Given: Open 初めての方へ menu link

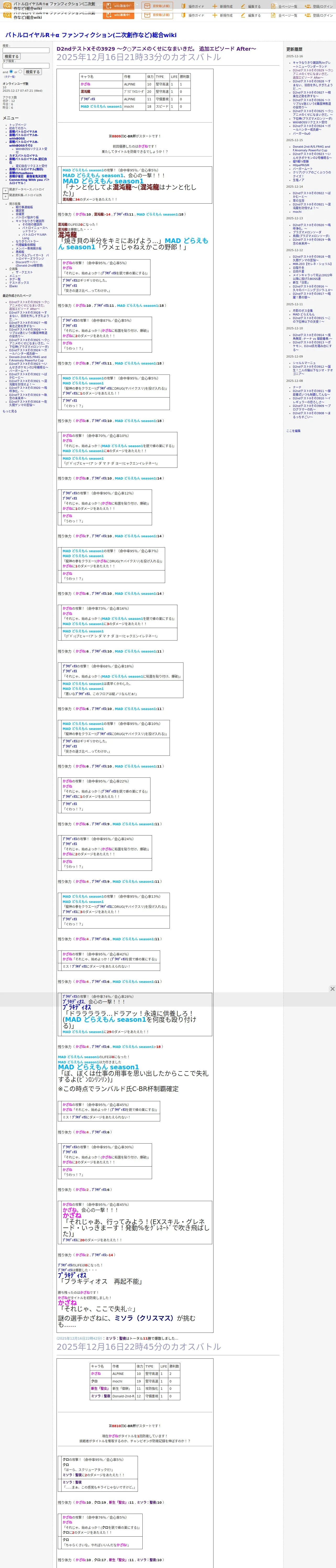Looking at the screenshot, I should point(18,128).
